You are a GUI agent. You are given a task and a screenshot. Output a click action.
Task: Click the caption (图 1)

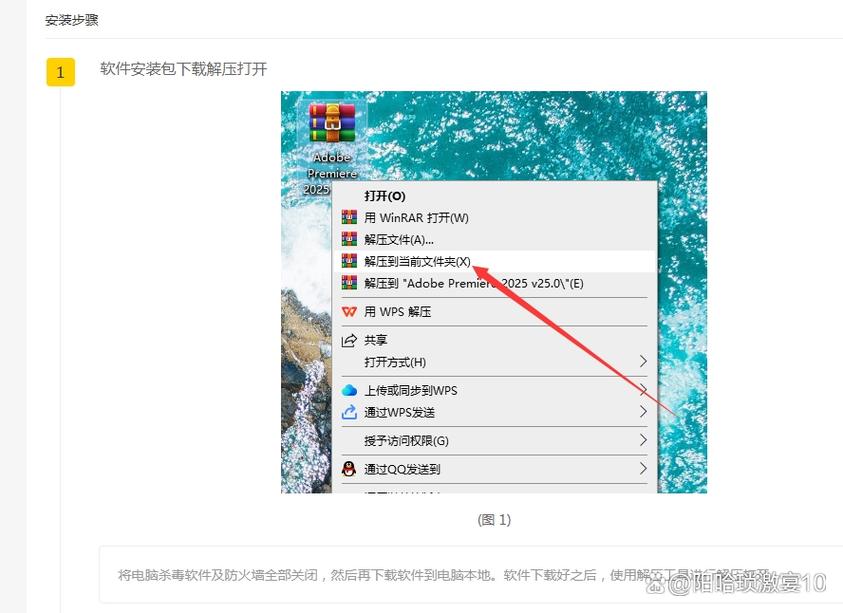coord(494,520)
